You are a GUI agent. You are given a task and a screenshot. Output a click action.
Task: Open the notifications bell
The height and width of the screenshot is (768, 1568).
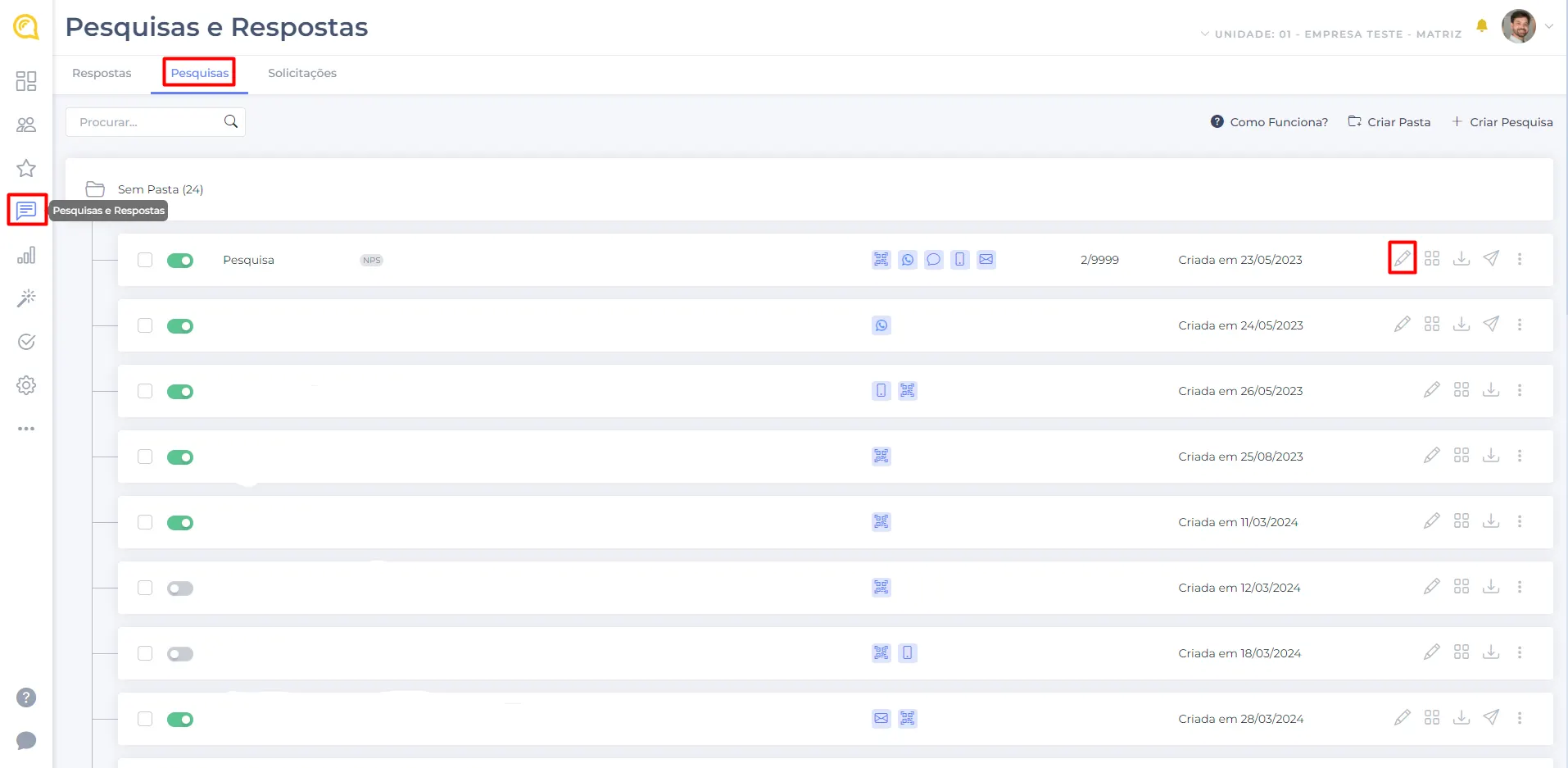point(1481,26)
